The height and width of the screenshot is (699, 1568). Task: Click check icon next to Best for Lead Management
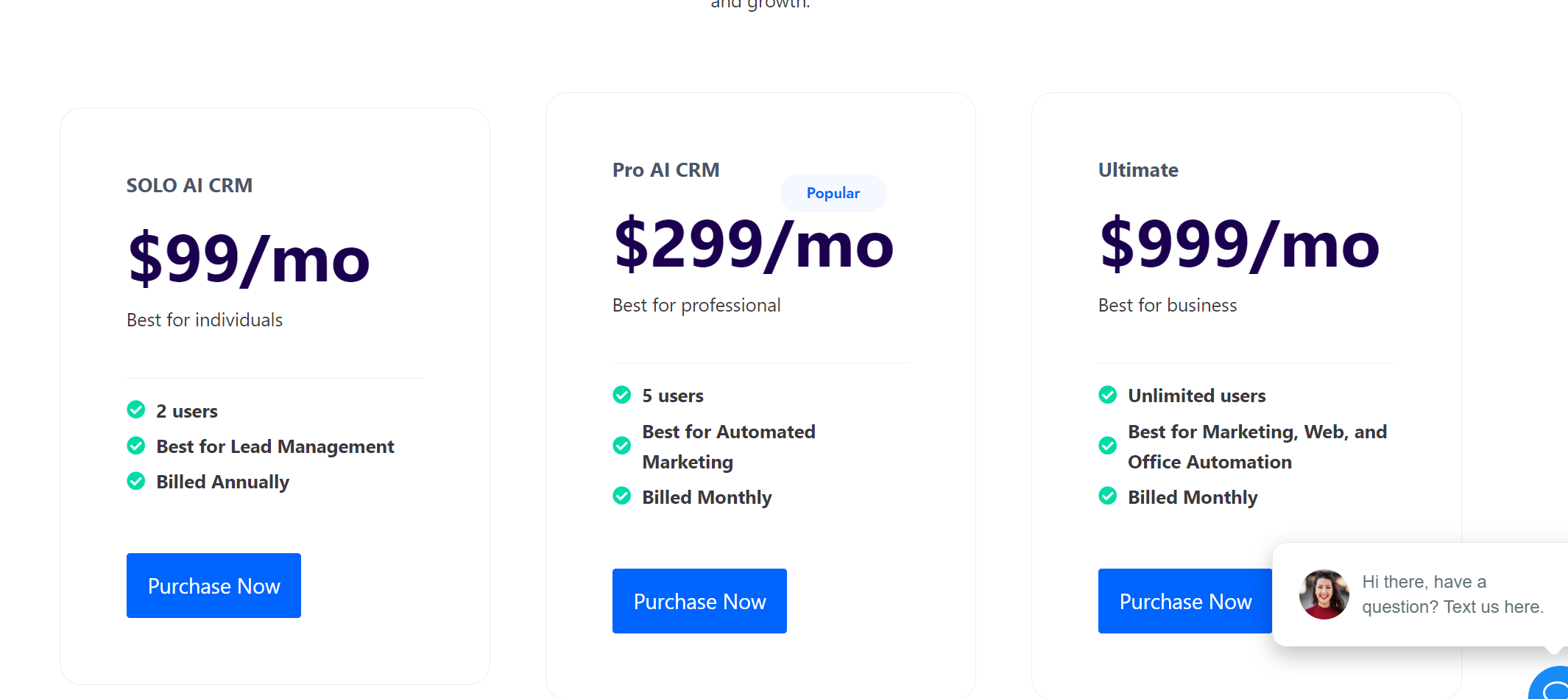pyautogui.click(x=136, y=446)
